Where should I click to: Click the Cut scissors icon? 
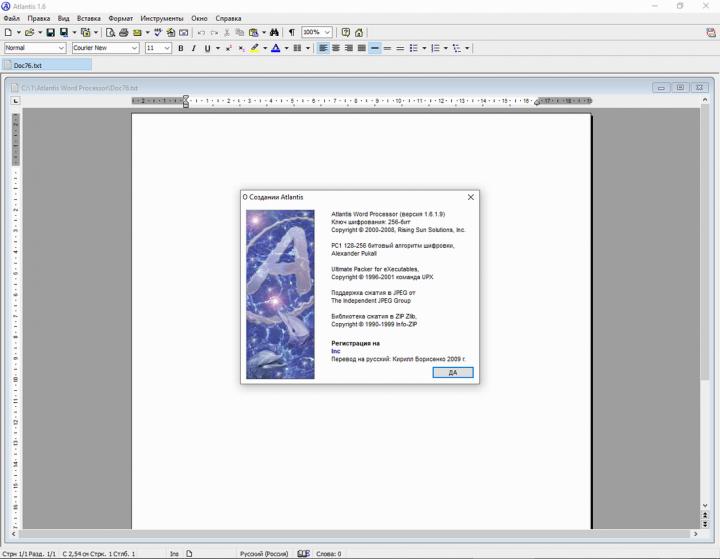(226, 33)
